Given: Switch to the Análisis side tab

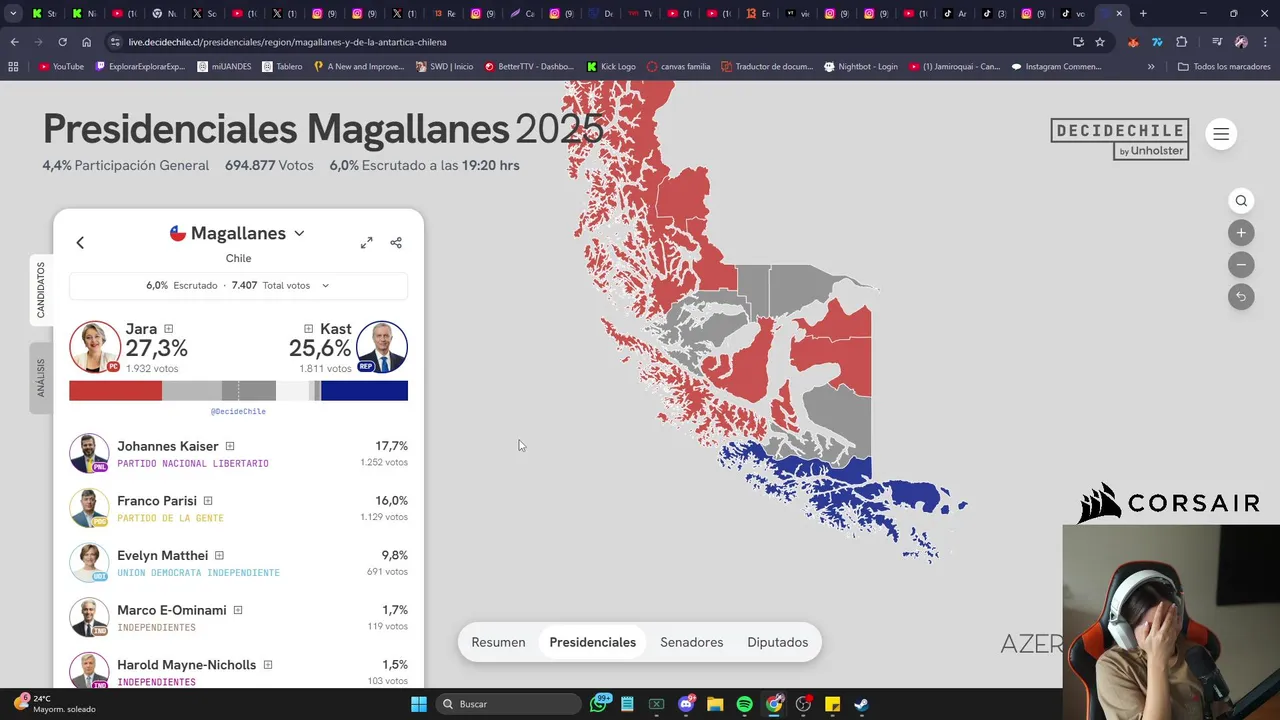Looking at the screenshot, I should click(41, 378).
